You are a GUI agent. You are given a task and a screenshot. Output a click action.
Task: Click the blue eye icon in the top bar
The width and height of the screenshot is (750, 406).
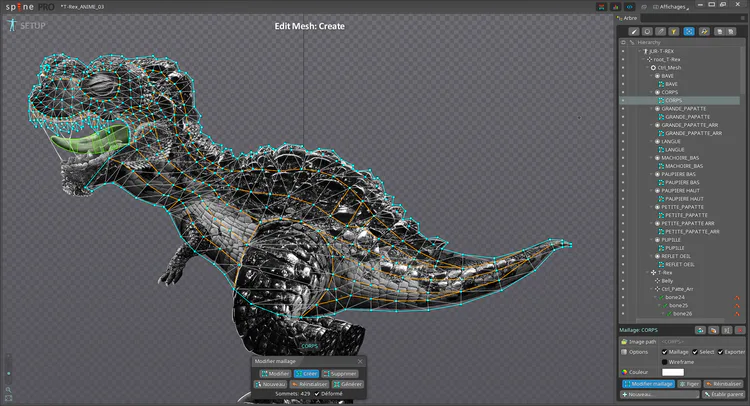click(630, 7)
